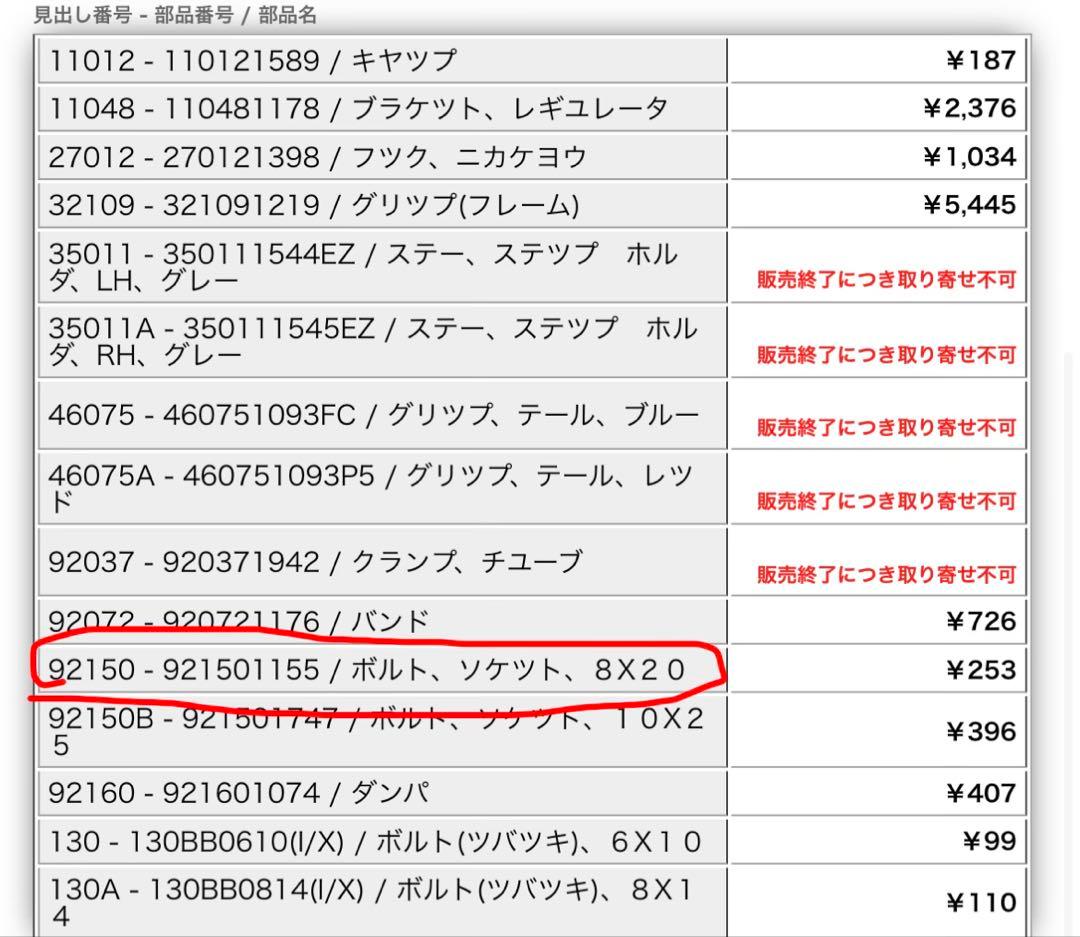Select the 46075A グリツプ、テール、レツド entry
Image resolution: width=1080 pixels, height=937 pixels.
point(382,488)
